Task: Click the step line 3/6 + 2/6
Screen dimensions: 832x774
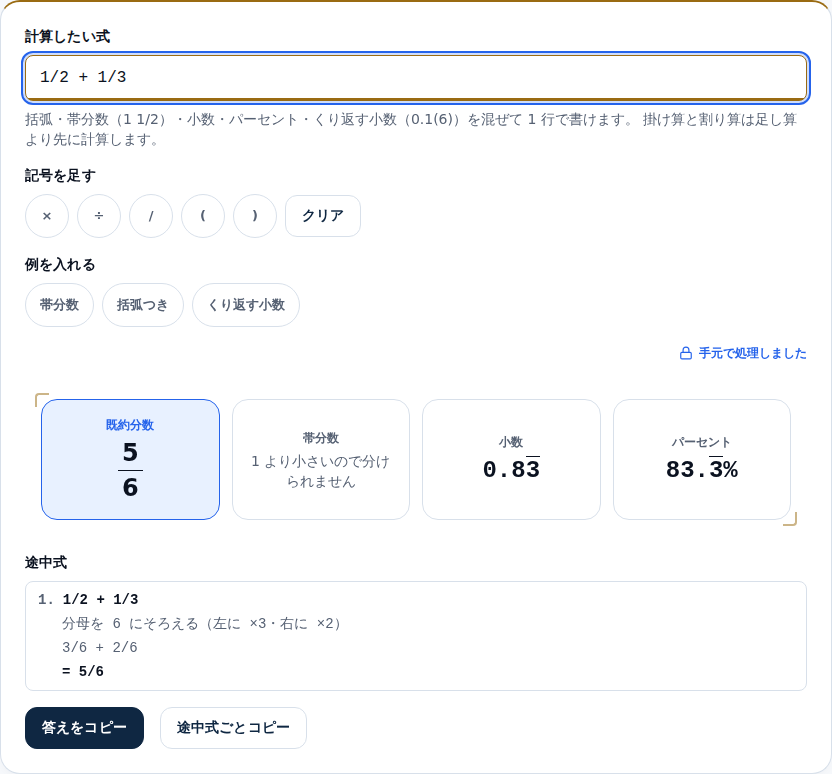Action: pos(100,647)
